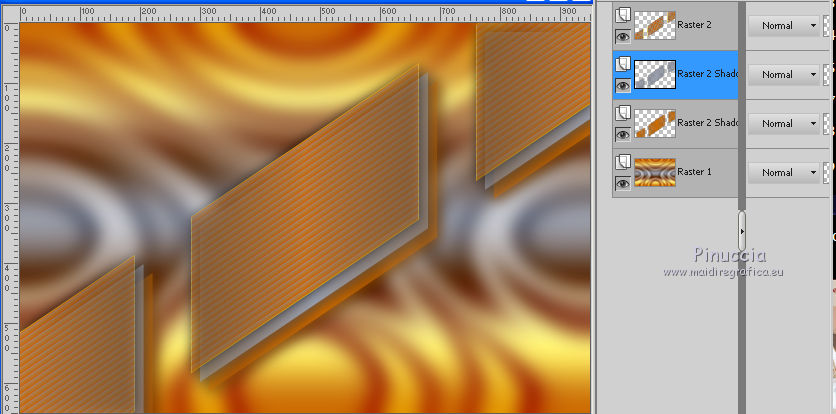Viewport: 836px width, 414px height.
Task: Click the unhighlighted 'Raster 2 Shado' layer name
Action: pyautogui.click(x=708, y=123)
